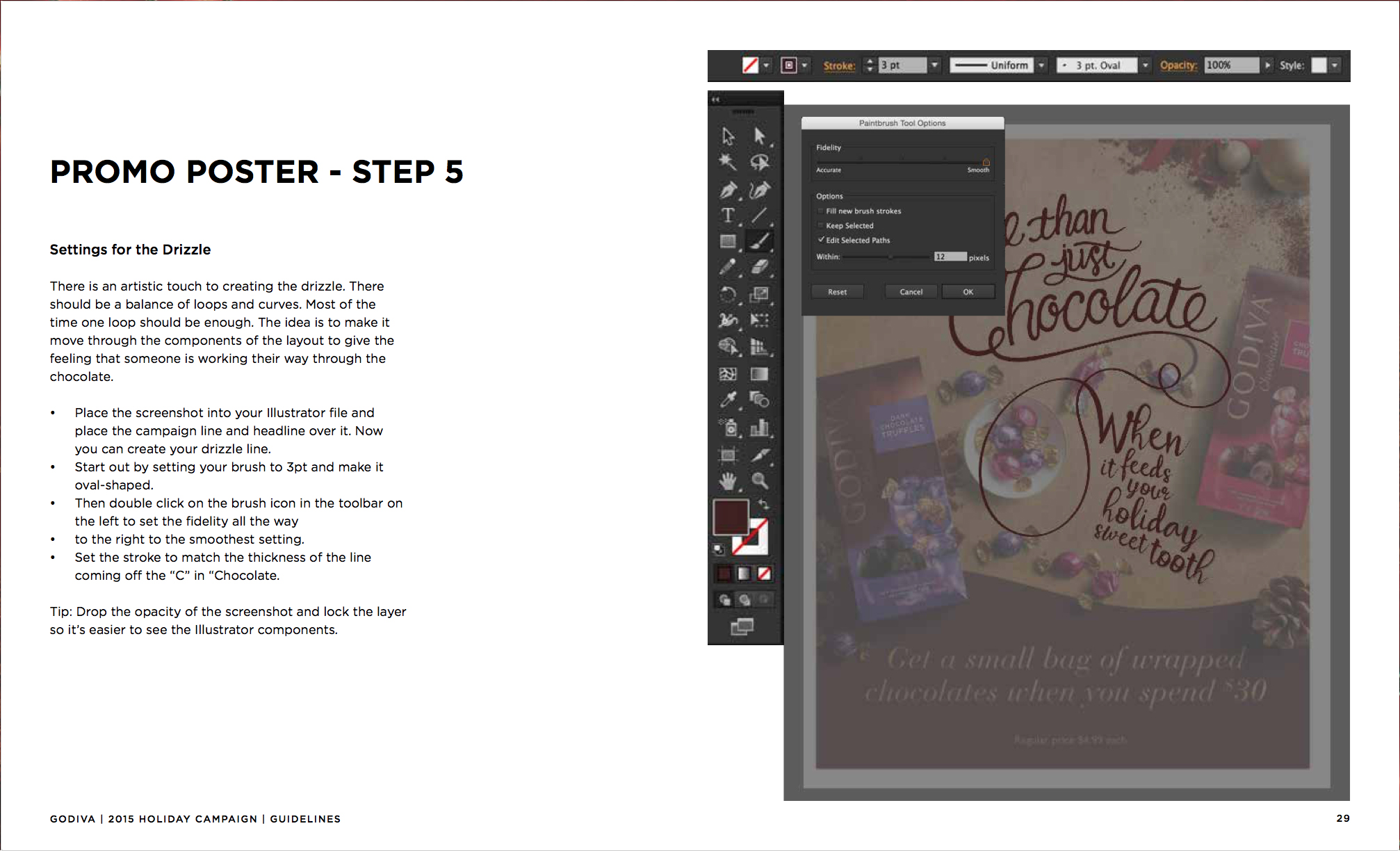Select the Magic Wand tool
The width and height of the screenshot is (1400, 851).
pyautogui.click(x=728, y=162)
